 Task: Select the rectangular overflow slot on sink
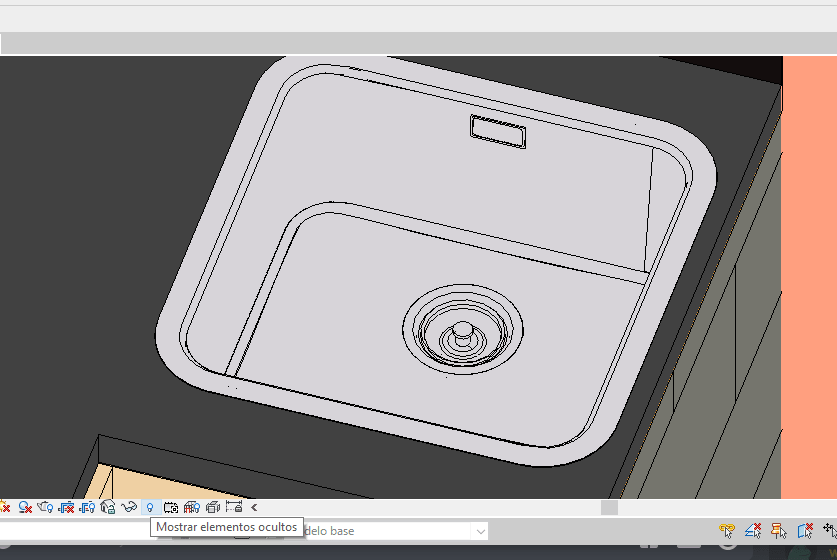[x=498, y=131]
